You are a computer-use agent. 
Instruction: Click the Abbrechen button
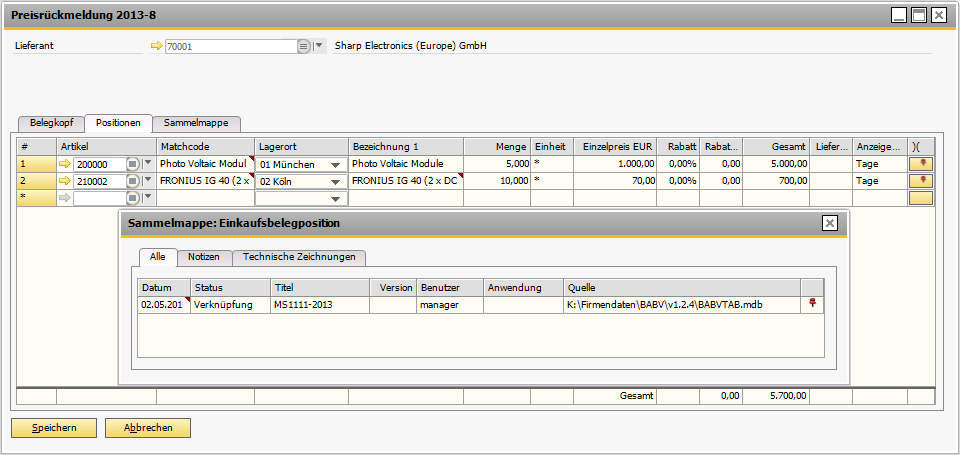(148, 428)
